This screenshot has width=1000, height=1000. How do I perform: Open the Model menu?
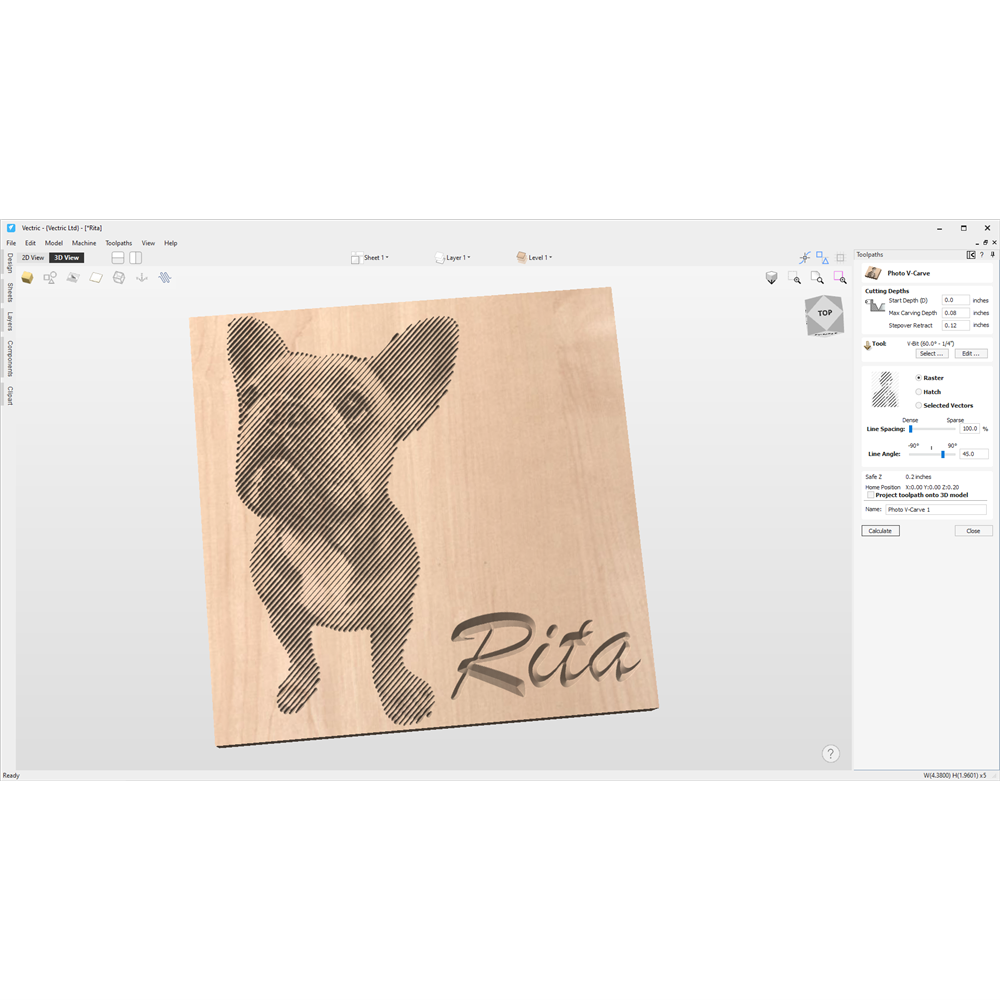click(54, 243)
